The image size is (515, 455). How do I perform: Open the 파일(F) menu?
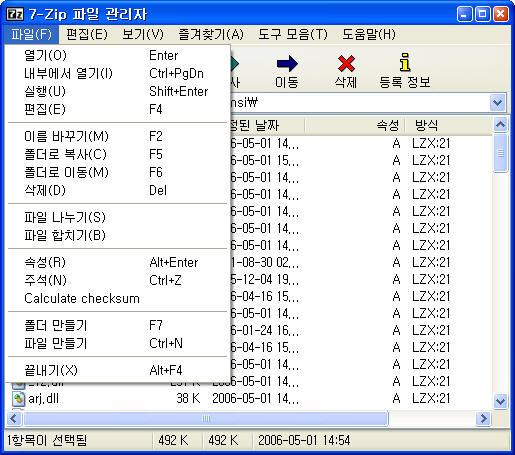click(x=32, y=34)
